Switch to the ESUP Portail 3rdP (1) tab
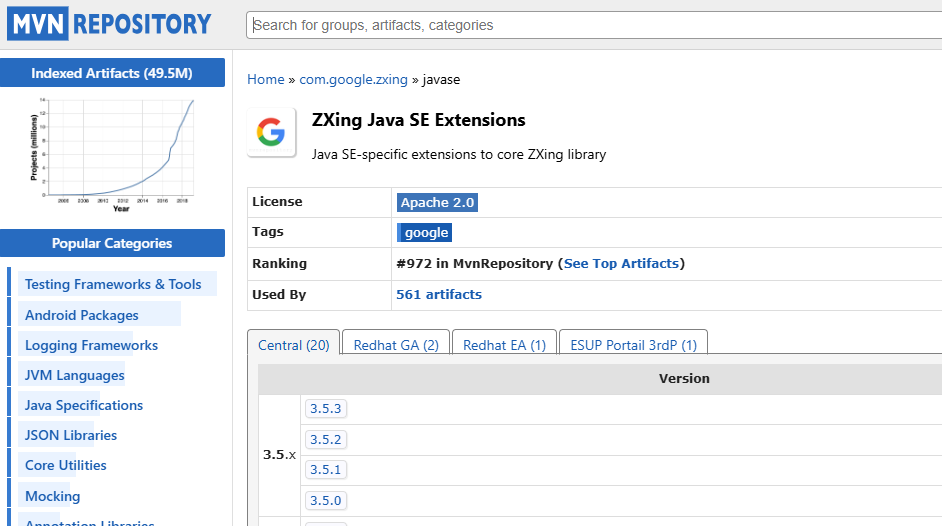Viewport: 942px width, 526px height. (x=633, y=345)
